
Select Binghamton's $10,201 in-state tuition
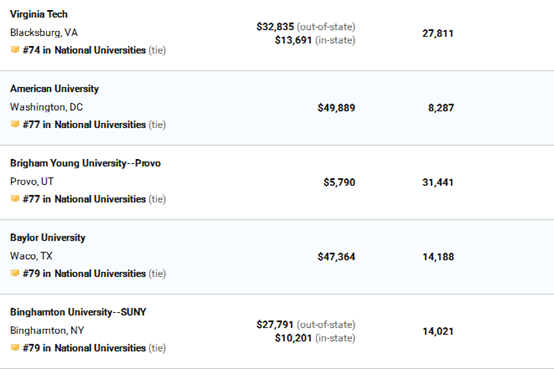[293, 338]
